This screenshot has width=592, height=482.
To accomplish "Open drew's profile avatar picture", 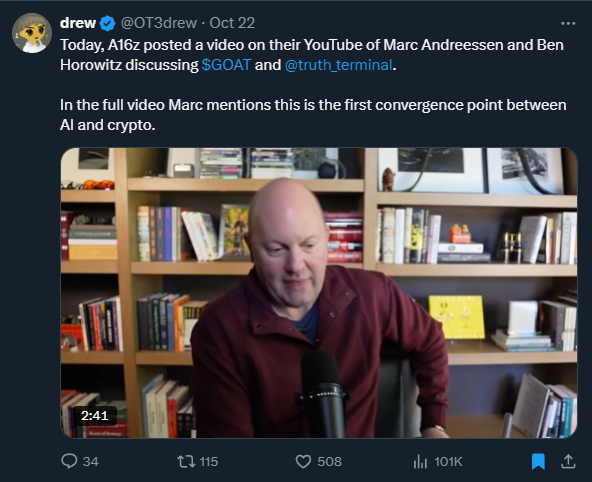I will coord(32,33).
